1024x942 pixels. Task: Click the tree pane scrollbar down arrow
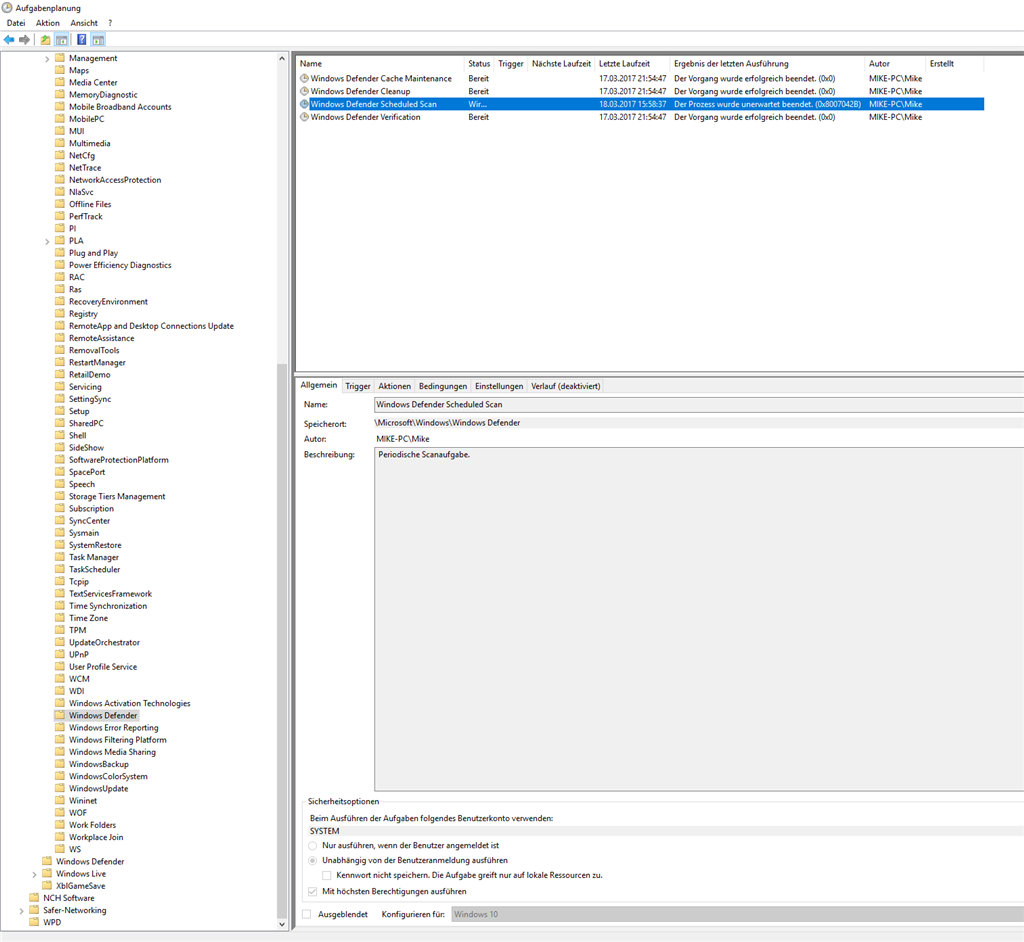point(282,924)
